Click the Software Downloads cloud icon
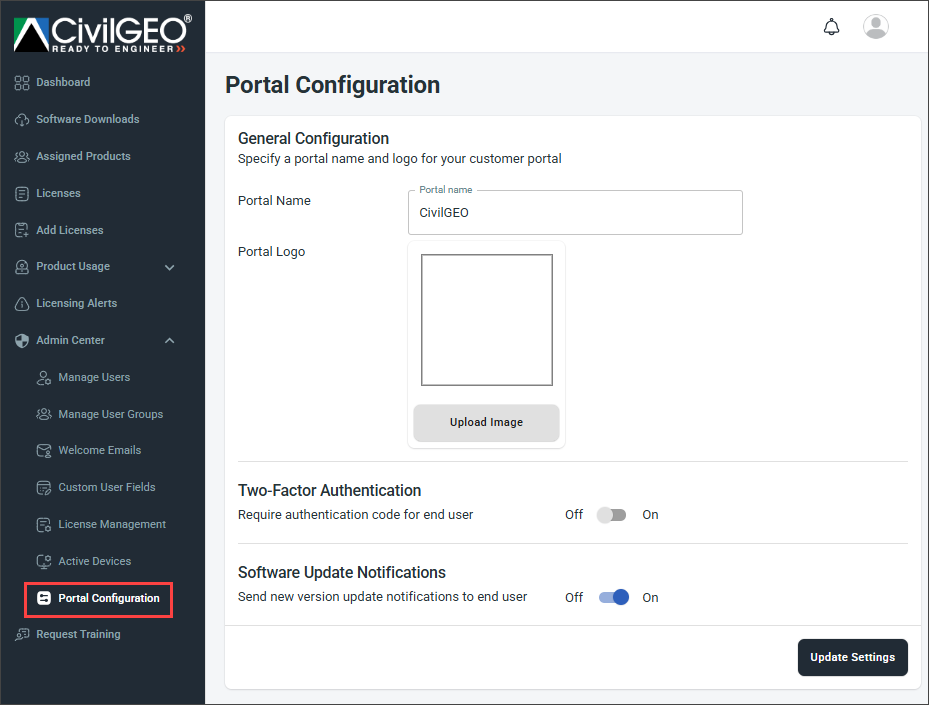This screenshot has height=705, width=929. tap(22, 120)
